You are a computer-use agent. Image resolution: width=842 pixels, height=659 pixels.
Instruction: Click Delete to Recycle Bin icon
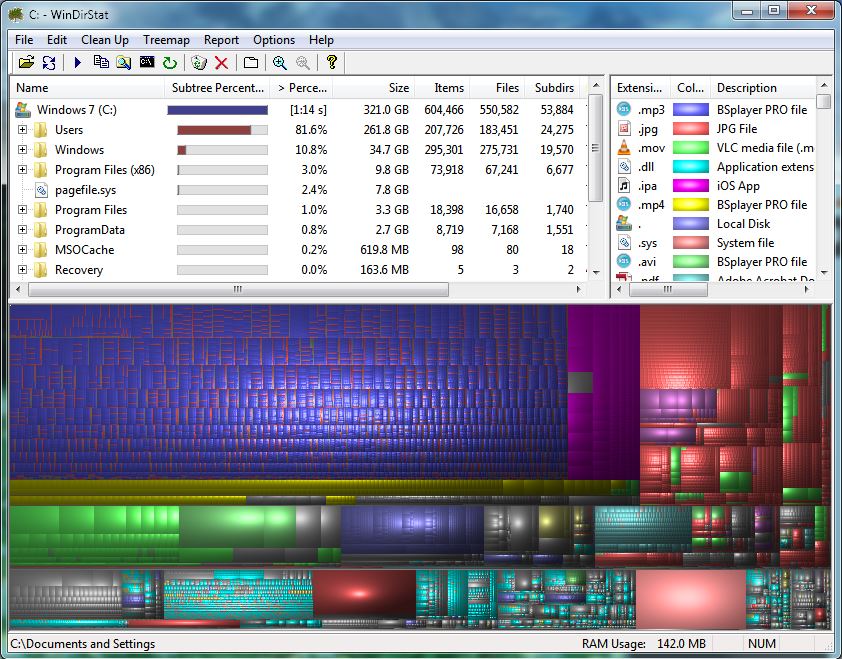199,63
